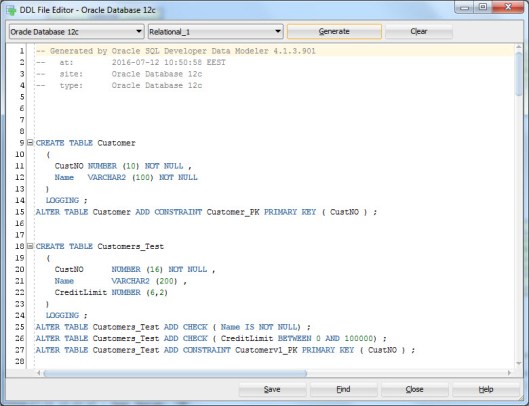Click the Close button at bottom
Image resolution: width=529 pixels, height=406 pixels.
coord(415,389)
